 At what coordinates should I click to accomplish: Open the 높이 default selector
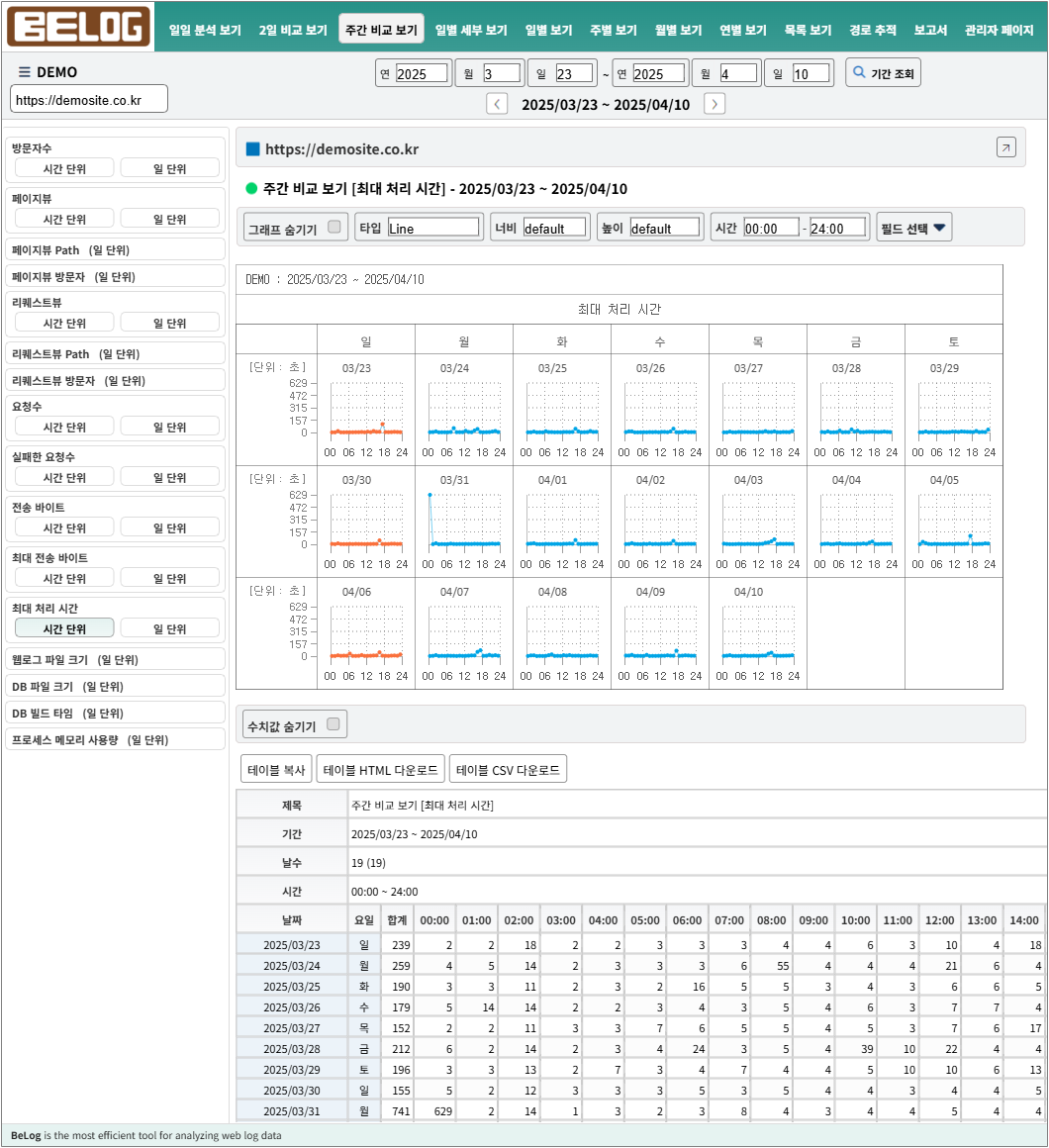coord(665,228)
